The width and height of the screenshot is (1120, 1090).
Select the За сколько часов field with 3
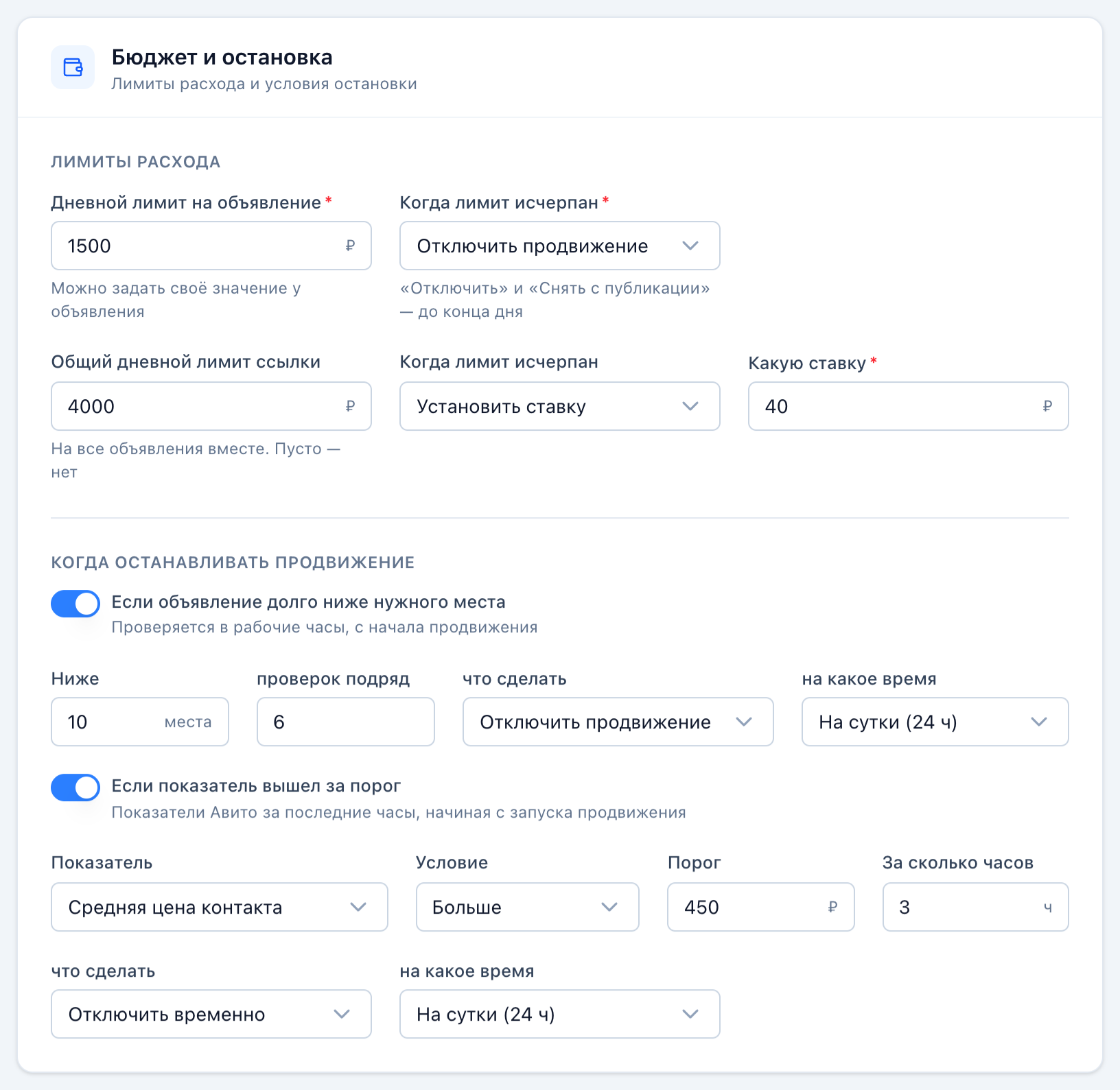(976, 907)
